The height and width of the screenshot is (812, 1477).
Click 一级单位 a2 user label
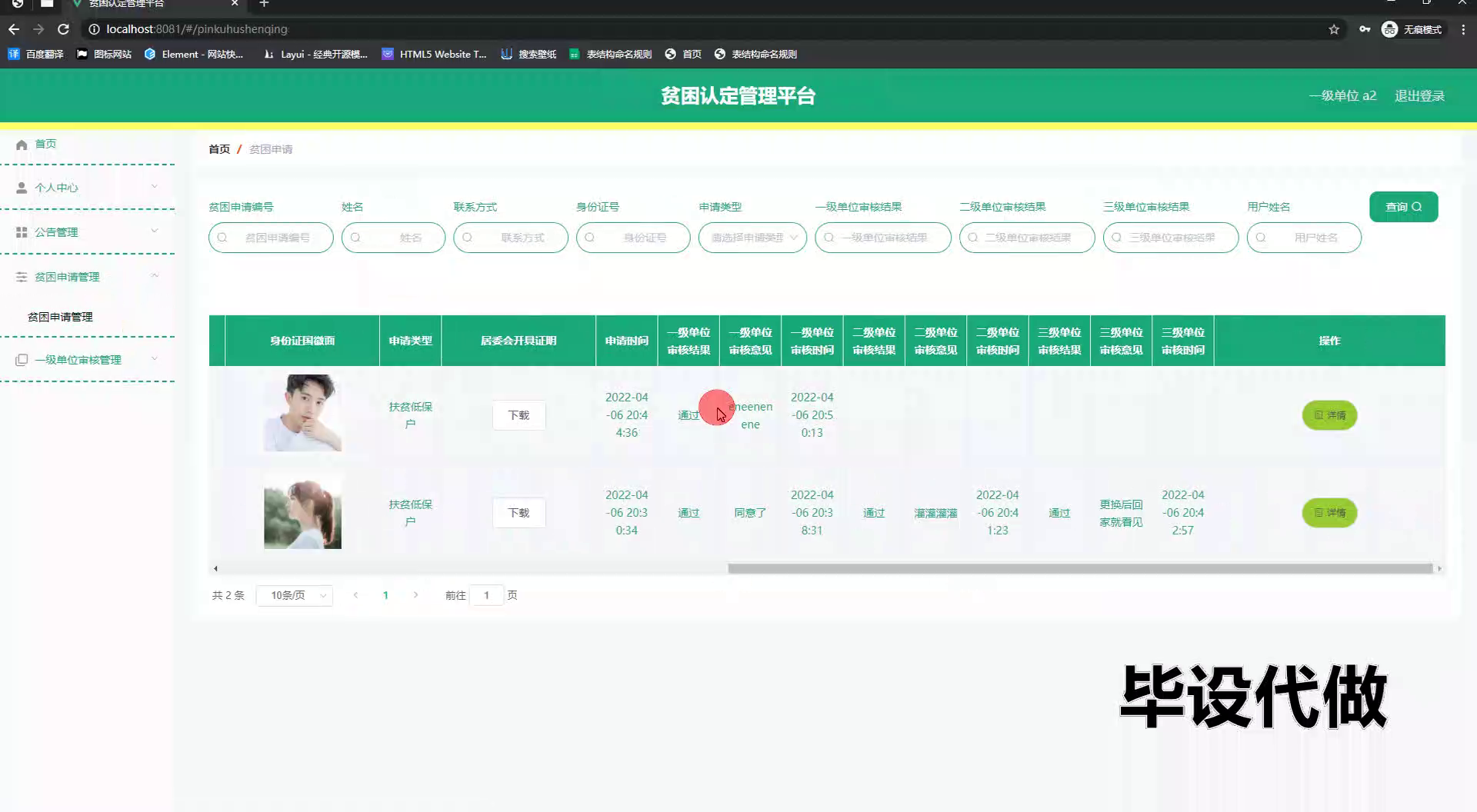1342,96
